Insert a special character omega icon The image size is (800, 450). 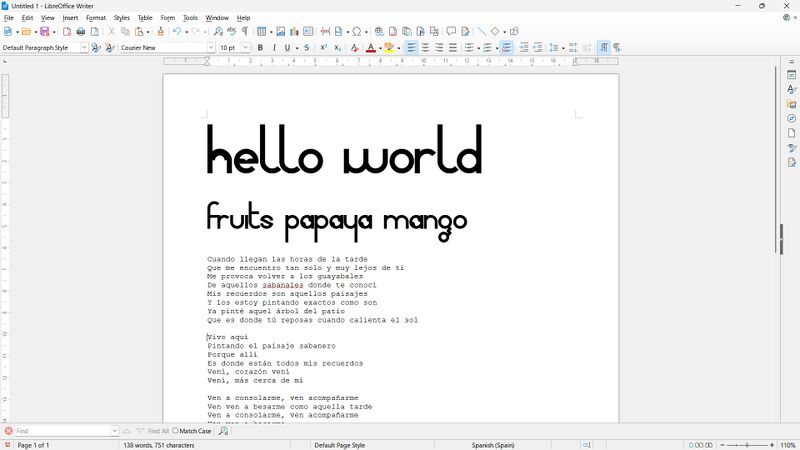(357, 32)
